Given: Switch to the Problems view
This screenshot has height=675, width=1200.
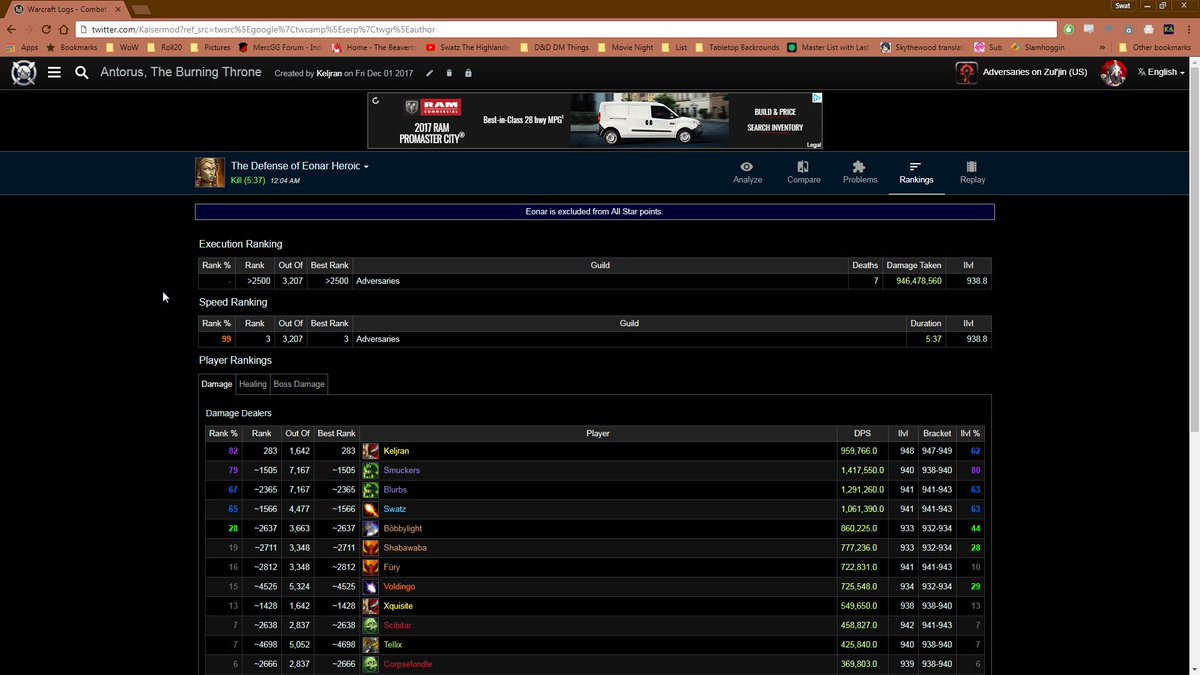Looking at the screenshot, I should [859, 173].
